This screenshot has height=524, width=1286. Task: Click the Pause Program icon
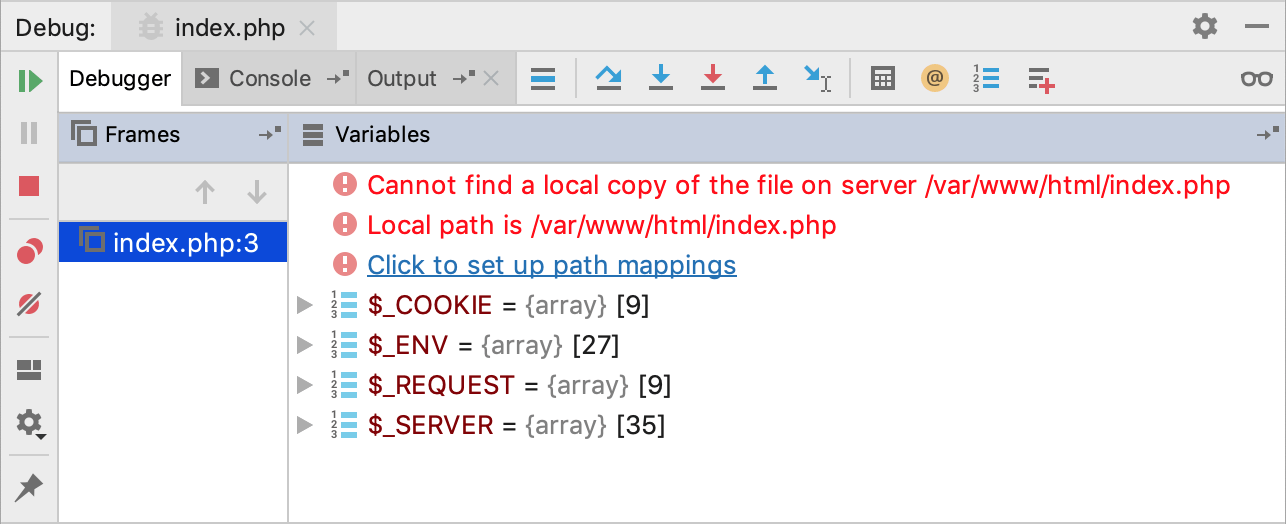pos(30,133)
